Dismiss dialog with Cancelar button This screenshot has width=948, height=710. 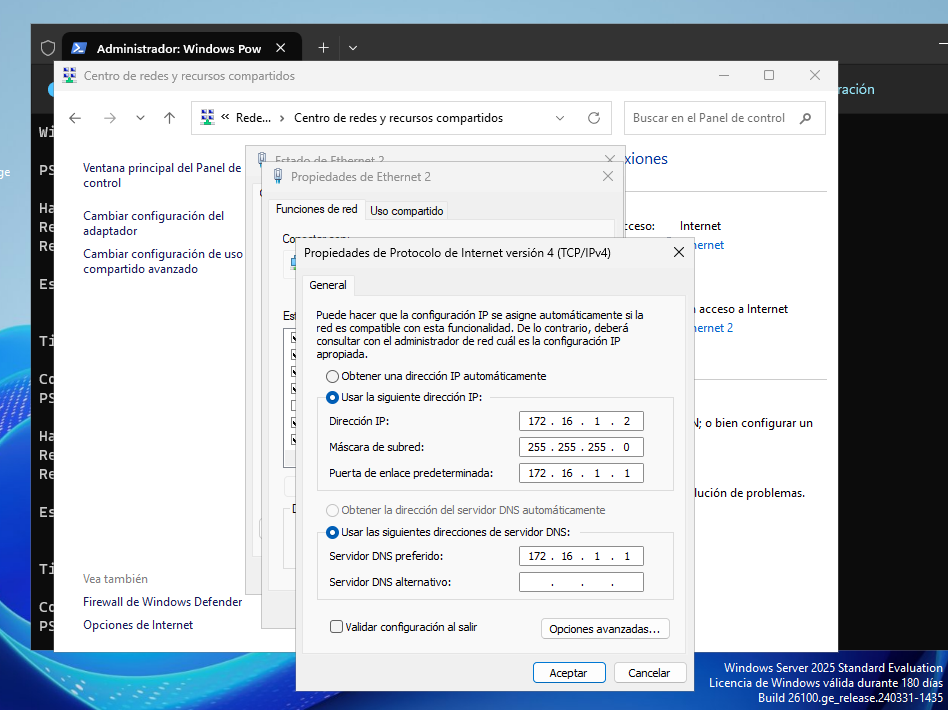point(649,673)
